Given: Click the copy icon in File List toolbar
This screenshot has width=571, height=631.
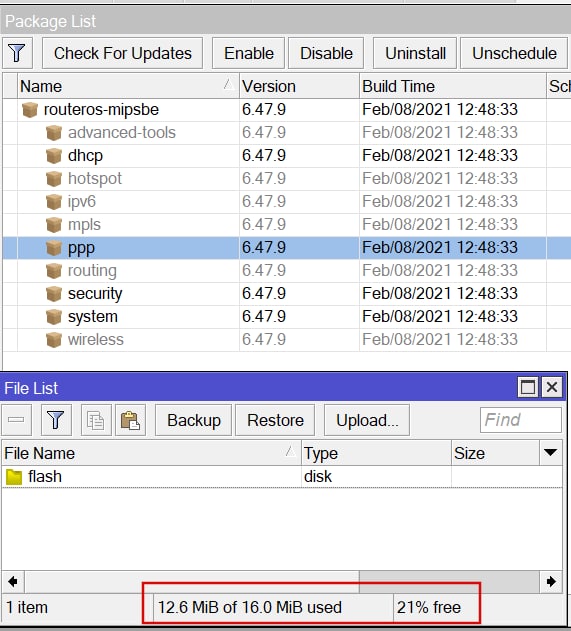Looking at the screenshot, I should pyautogui.click(x=96, y=420).
